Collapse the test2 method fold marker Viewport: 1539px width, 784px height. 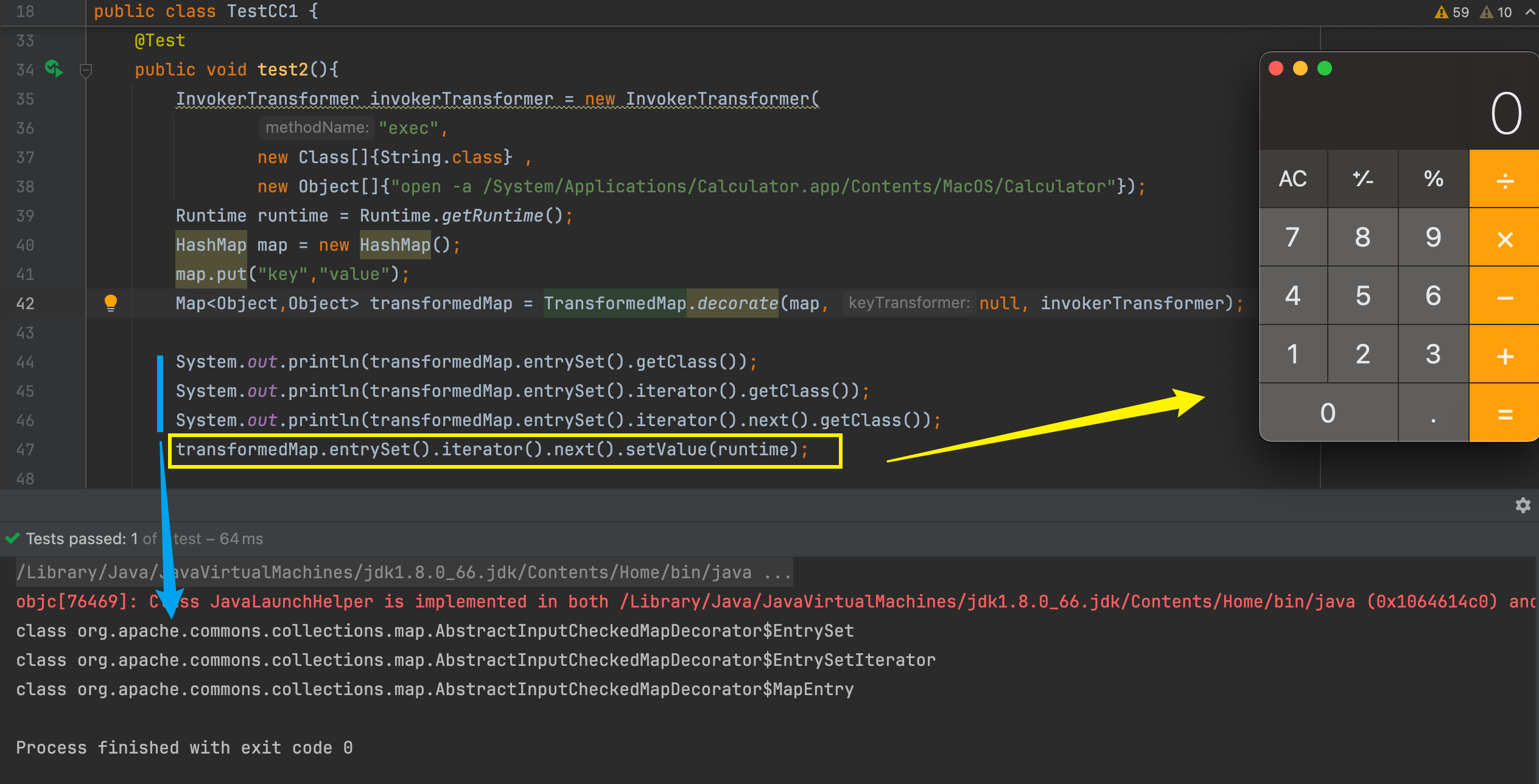(x=86, y=71)
